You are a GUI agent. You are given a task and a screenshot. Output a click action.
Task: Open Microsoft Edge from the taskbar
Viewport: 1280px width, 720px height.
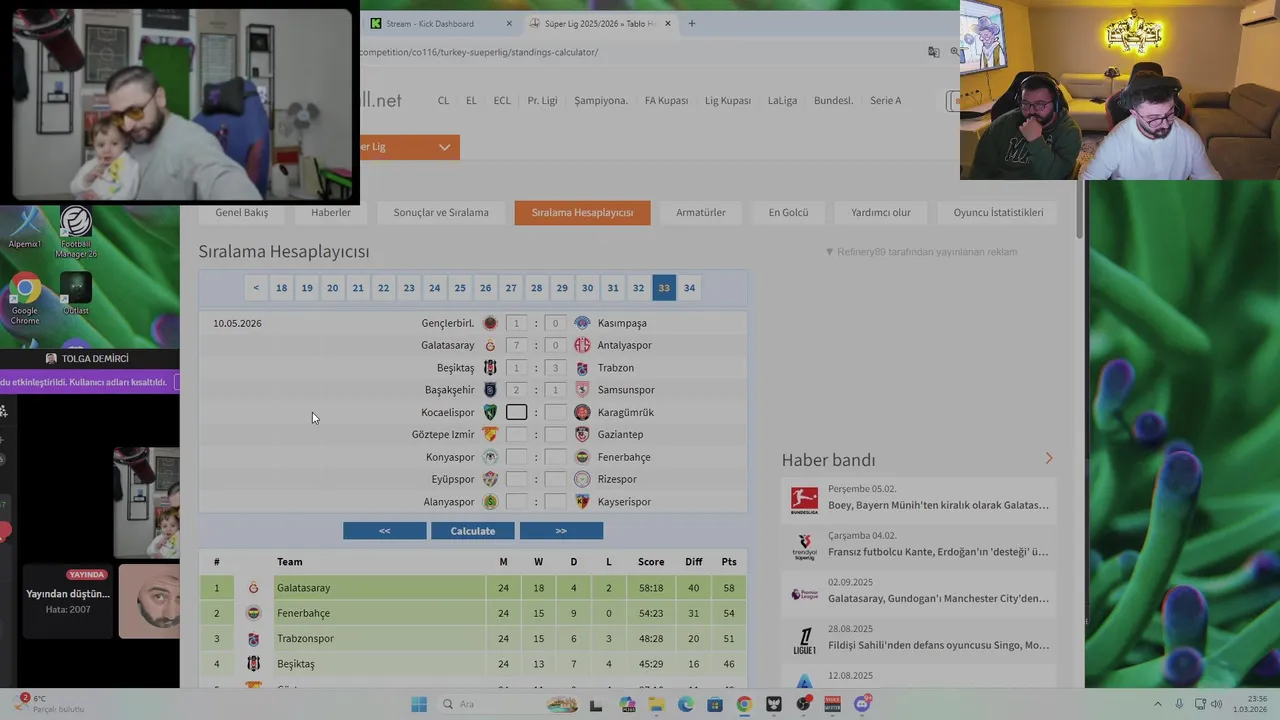(x=685, y=704)
